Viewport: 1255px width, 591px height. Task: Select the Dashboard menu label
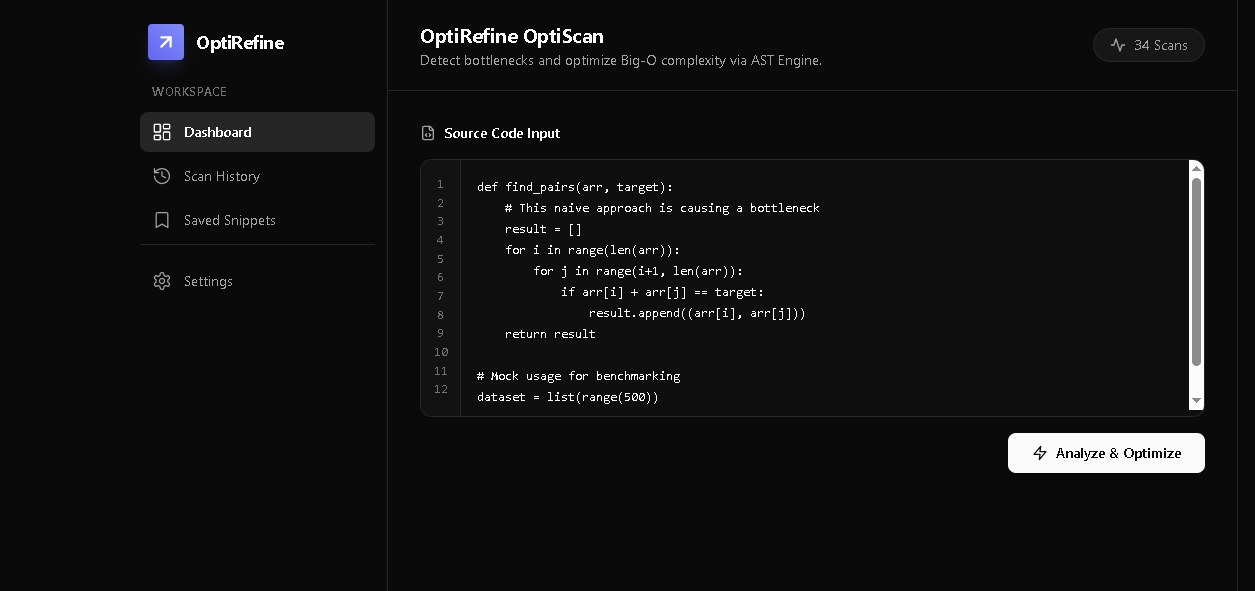217,132
